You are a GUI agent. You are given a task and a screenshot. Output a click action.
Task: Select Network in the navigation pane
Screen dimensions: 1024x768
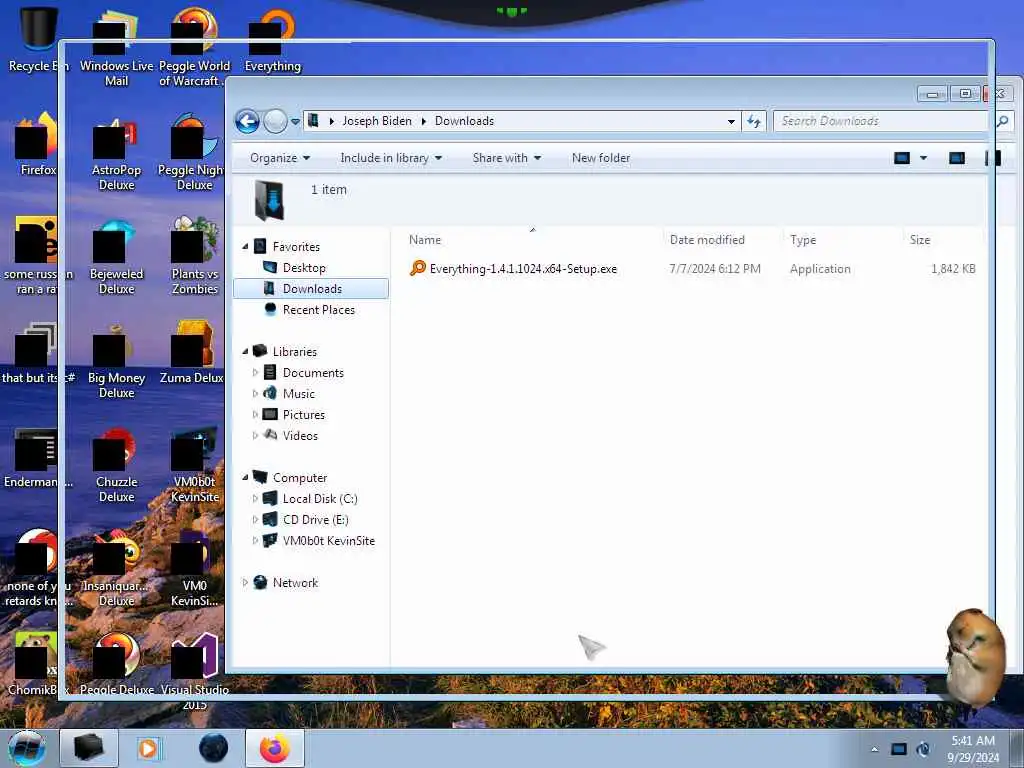pyautogui.click(x=295, y=583)
